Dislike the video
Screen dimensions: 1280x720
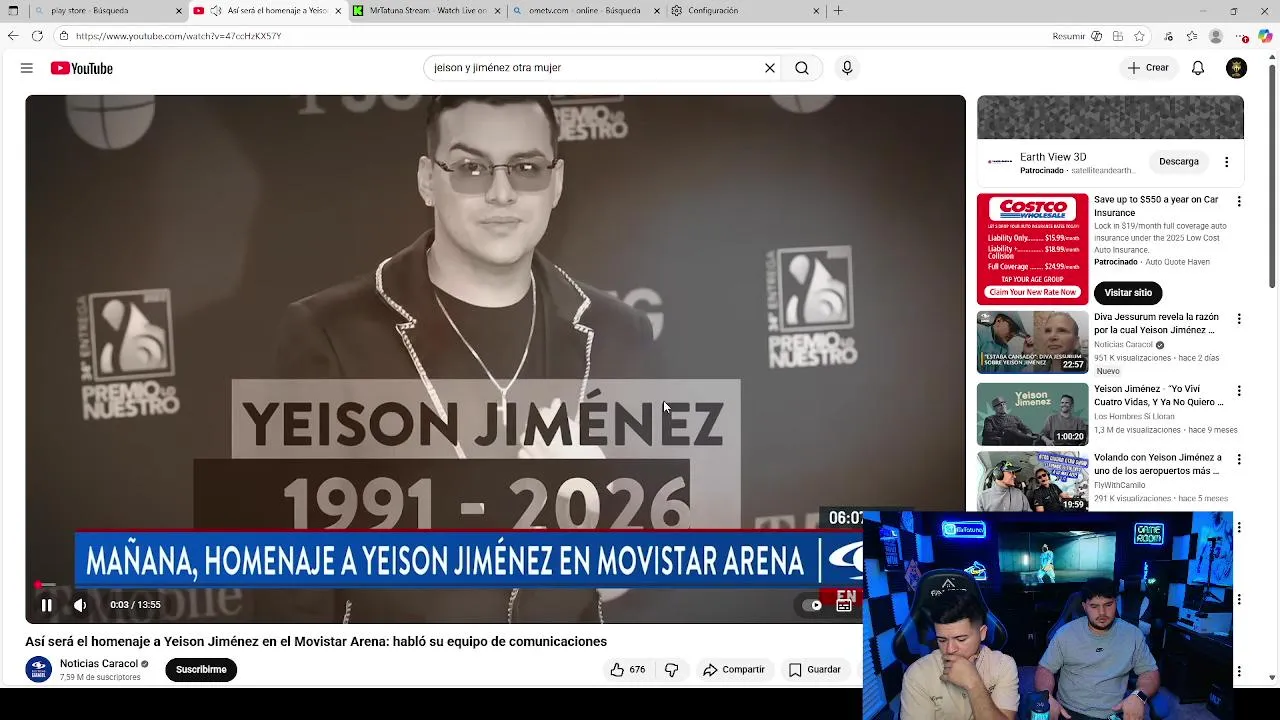coord(672,670)
